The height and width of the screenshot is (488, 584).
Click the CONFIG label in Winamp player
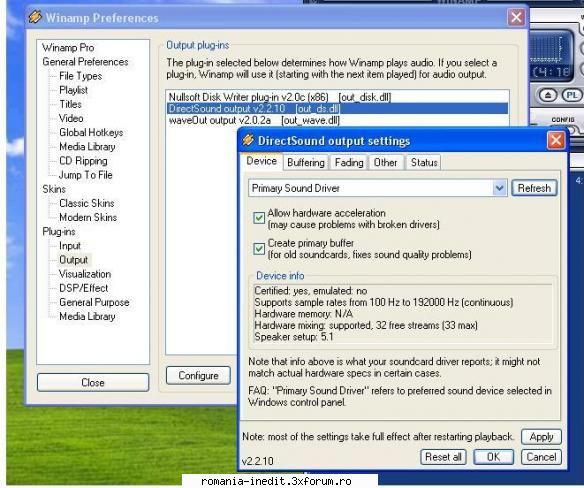click(x=563, y=120)
